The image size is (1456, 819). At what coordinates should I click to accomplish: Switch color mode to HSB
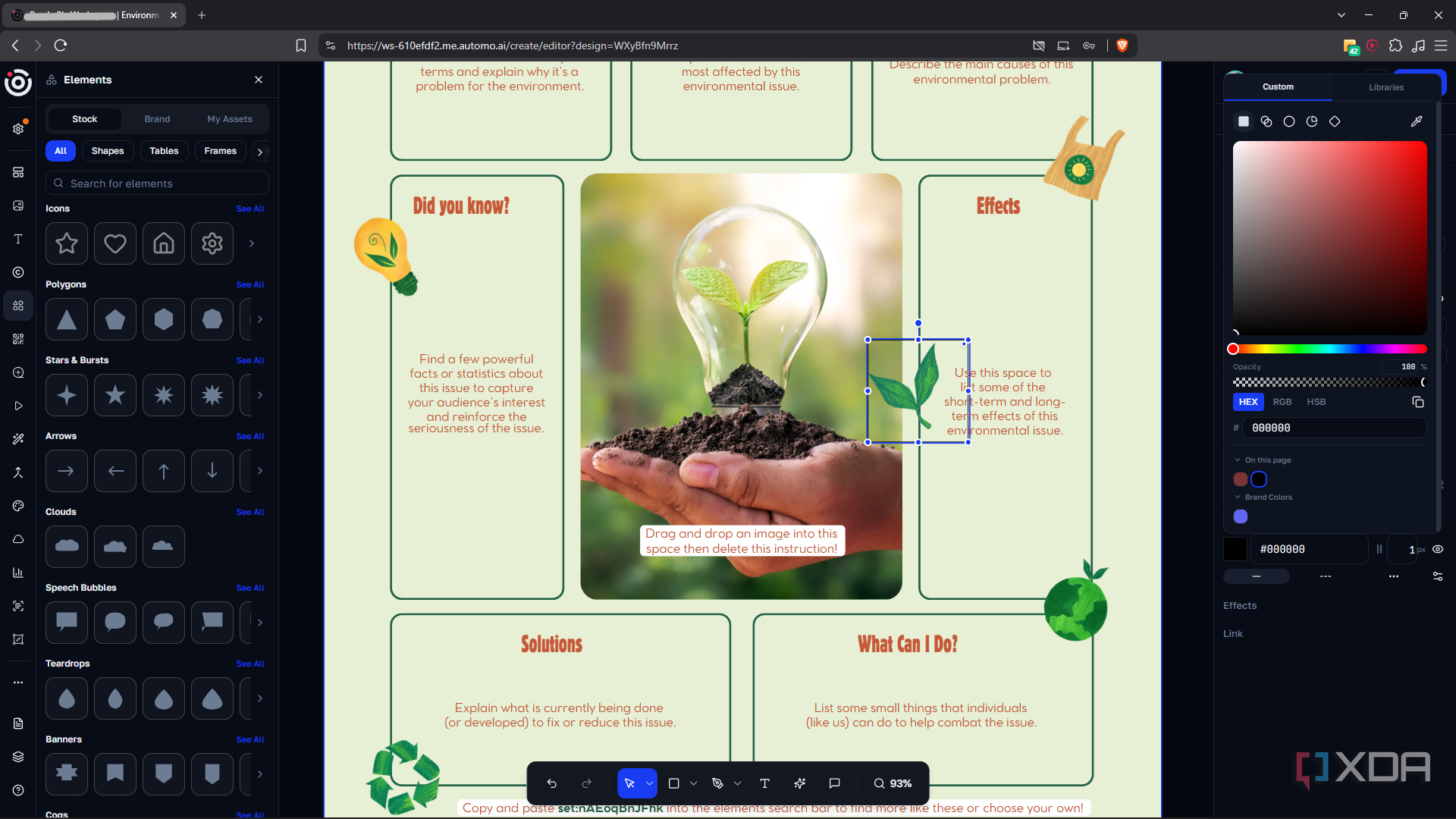coord(1316,402)
